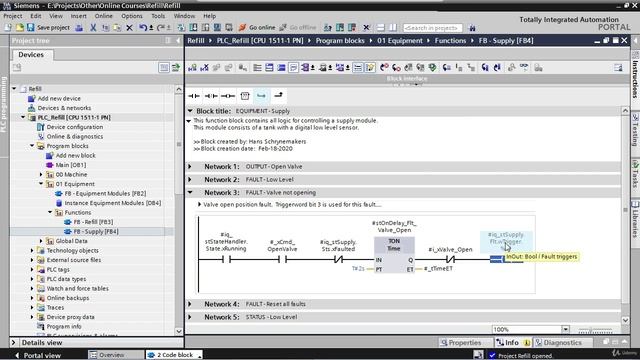The image size is (640, 360).
Task: Insert an output coil instruction
Action: coord(228,96)
